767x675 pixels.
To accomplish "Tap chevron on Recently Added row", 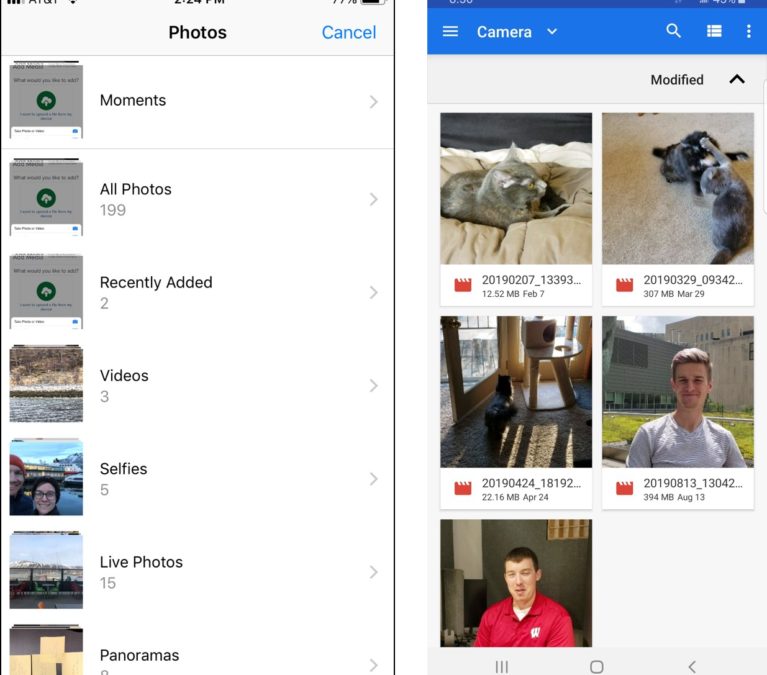I will click(373, 292).
